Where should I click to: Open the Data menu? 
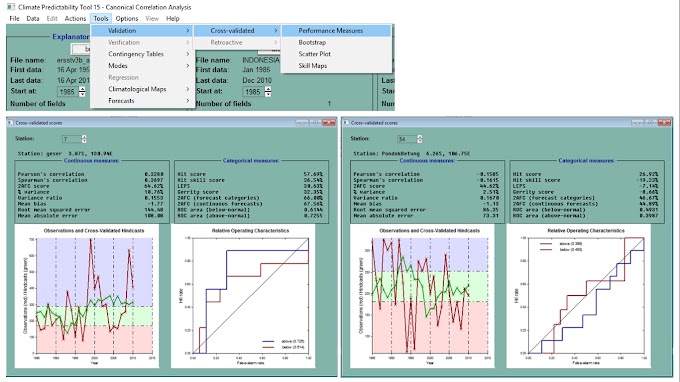pyautogui.click(x=33, y=19)
